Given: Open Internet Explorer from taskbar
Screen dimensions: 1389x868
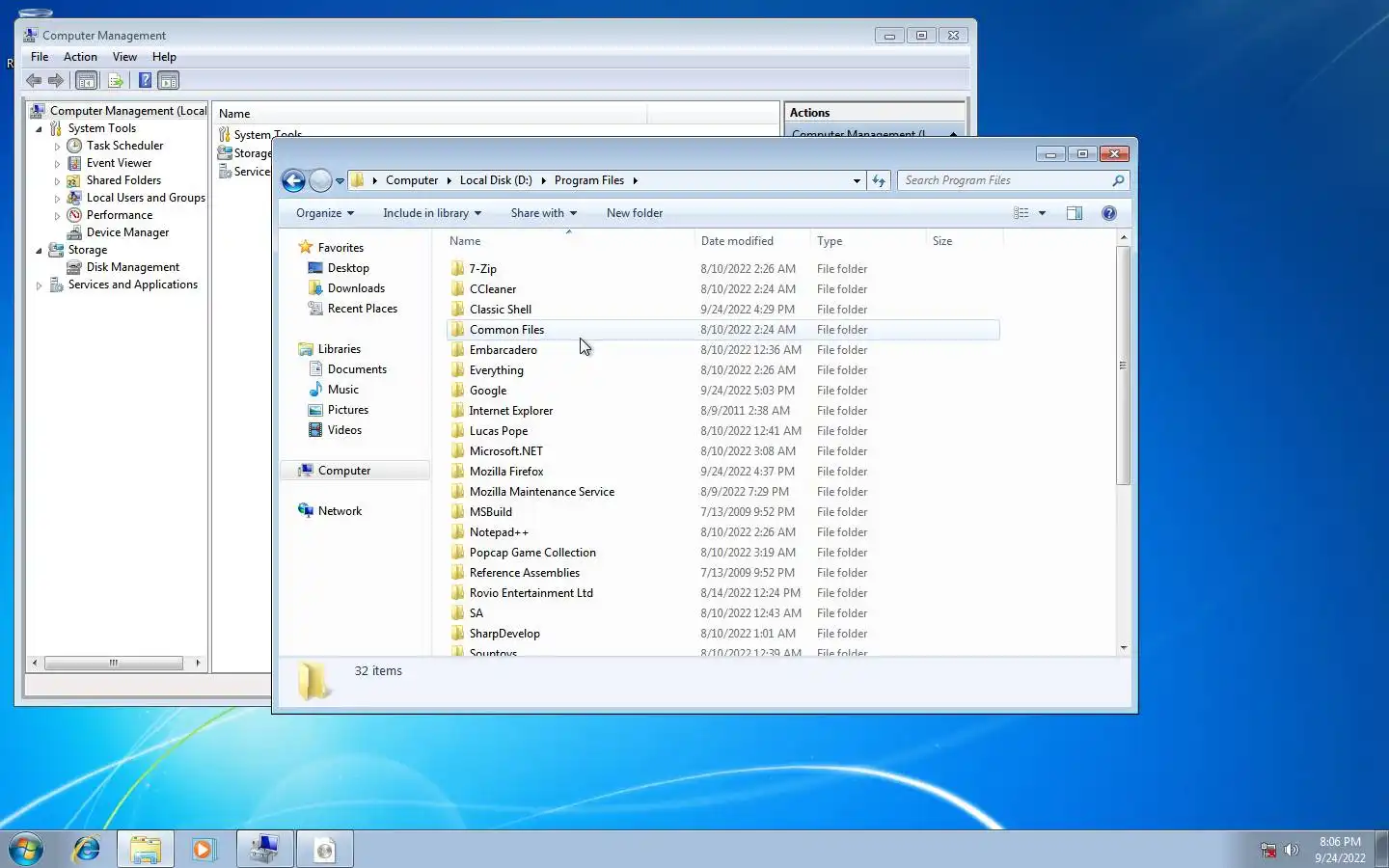Looking at the screenshot, I should [87, 849].
